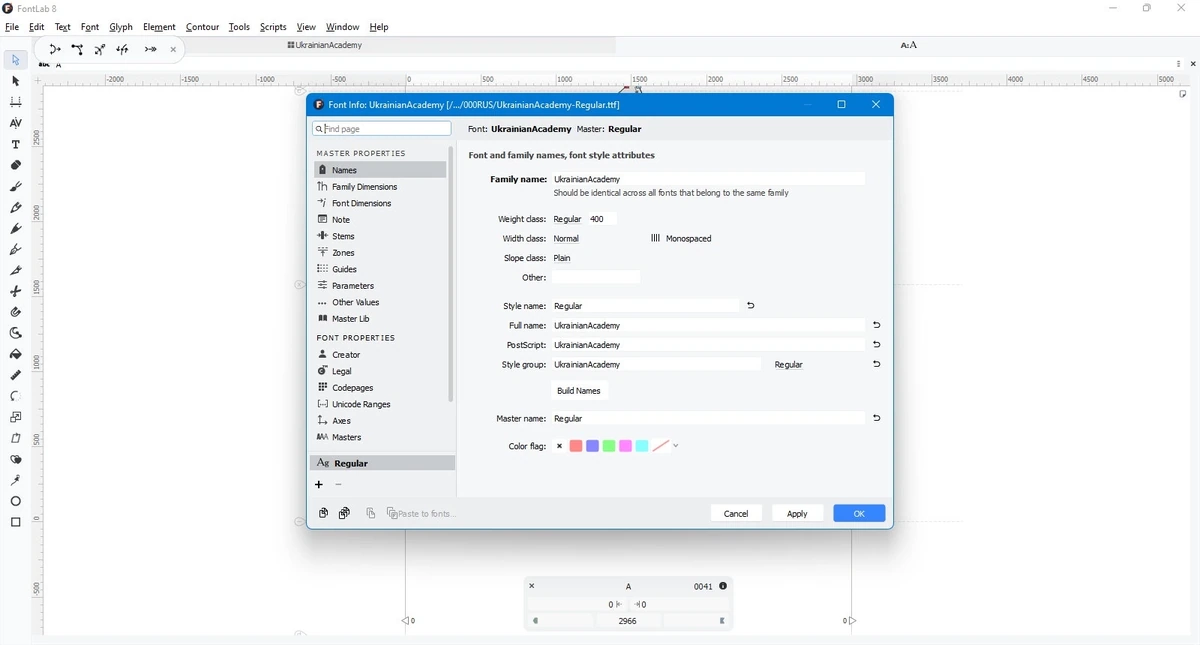Open the Contour menu
This screenshot has height=645, width=1200.
click(x=202, y=27)
